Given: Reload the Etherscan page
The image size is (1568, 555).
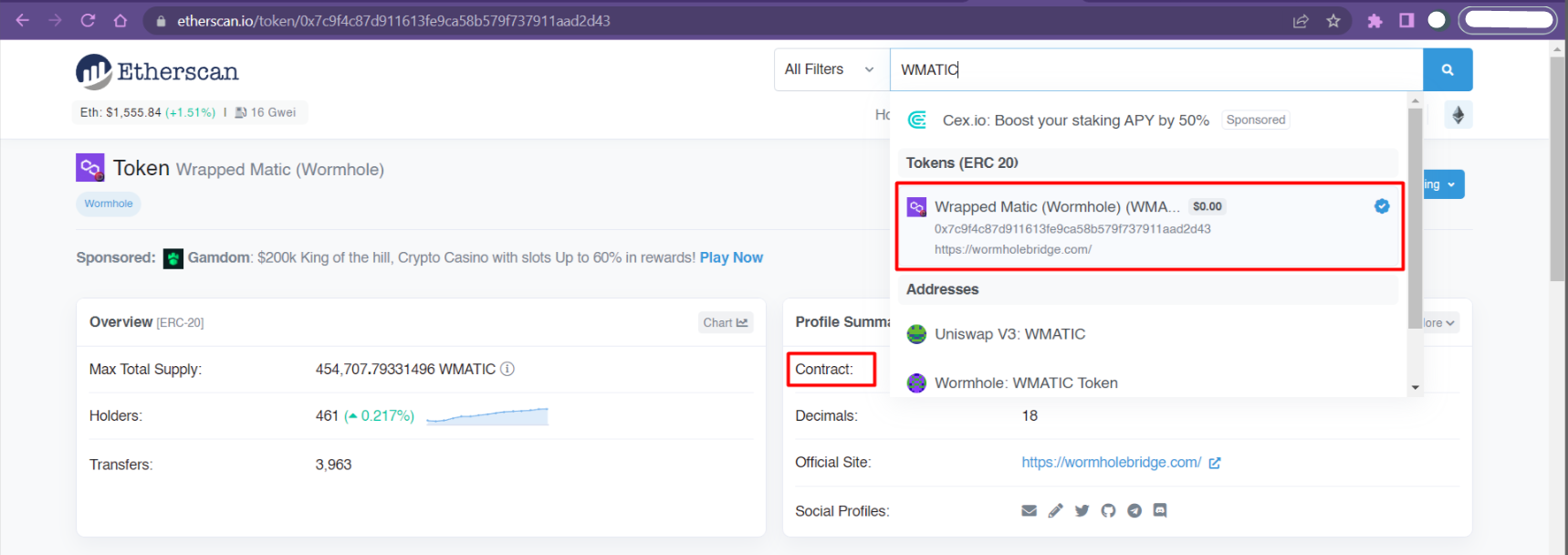Looking at the screenshot, I should pos(88,20).
